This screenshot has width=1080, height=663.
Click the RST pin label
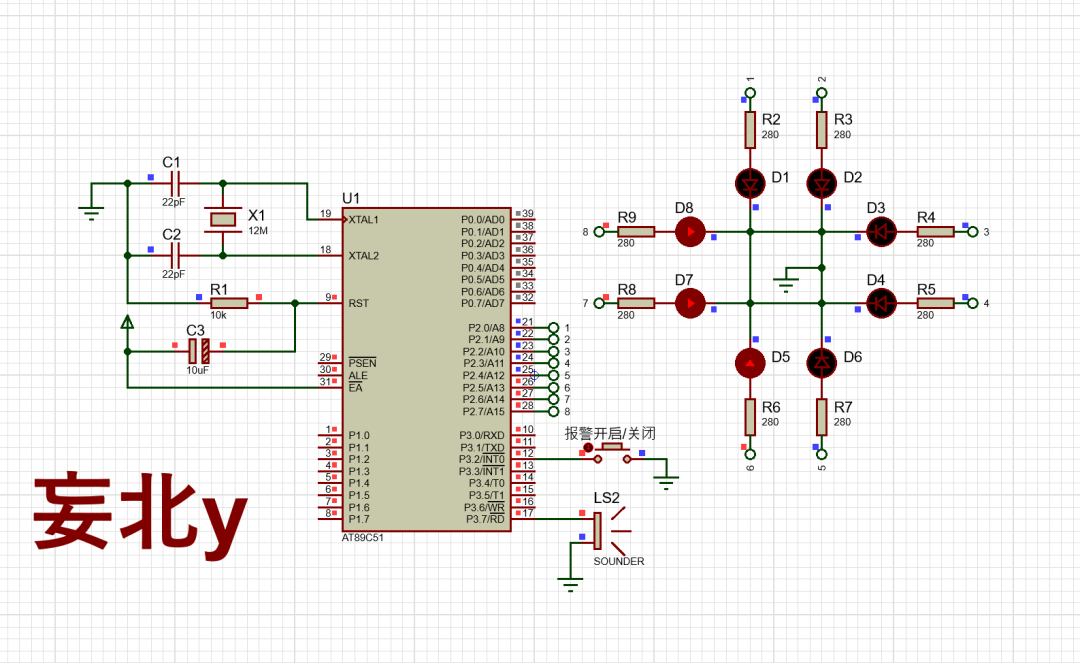click(358, 303)
